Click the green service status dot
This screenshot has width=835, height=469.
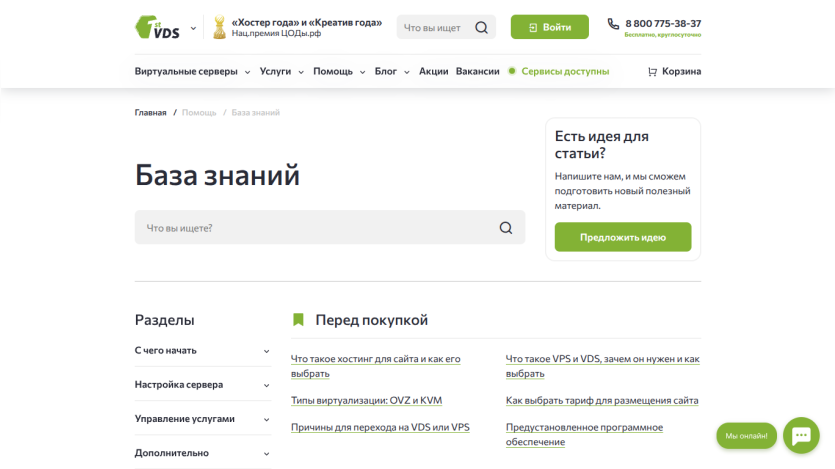(x=512, y=71)
